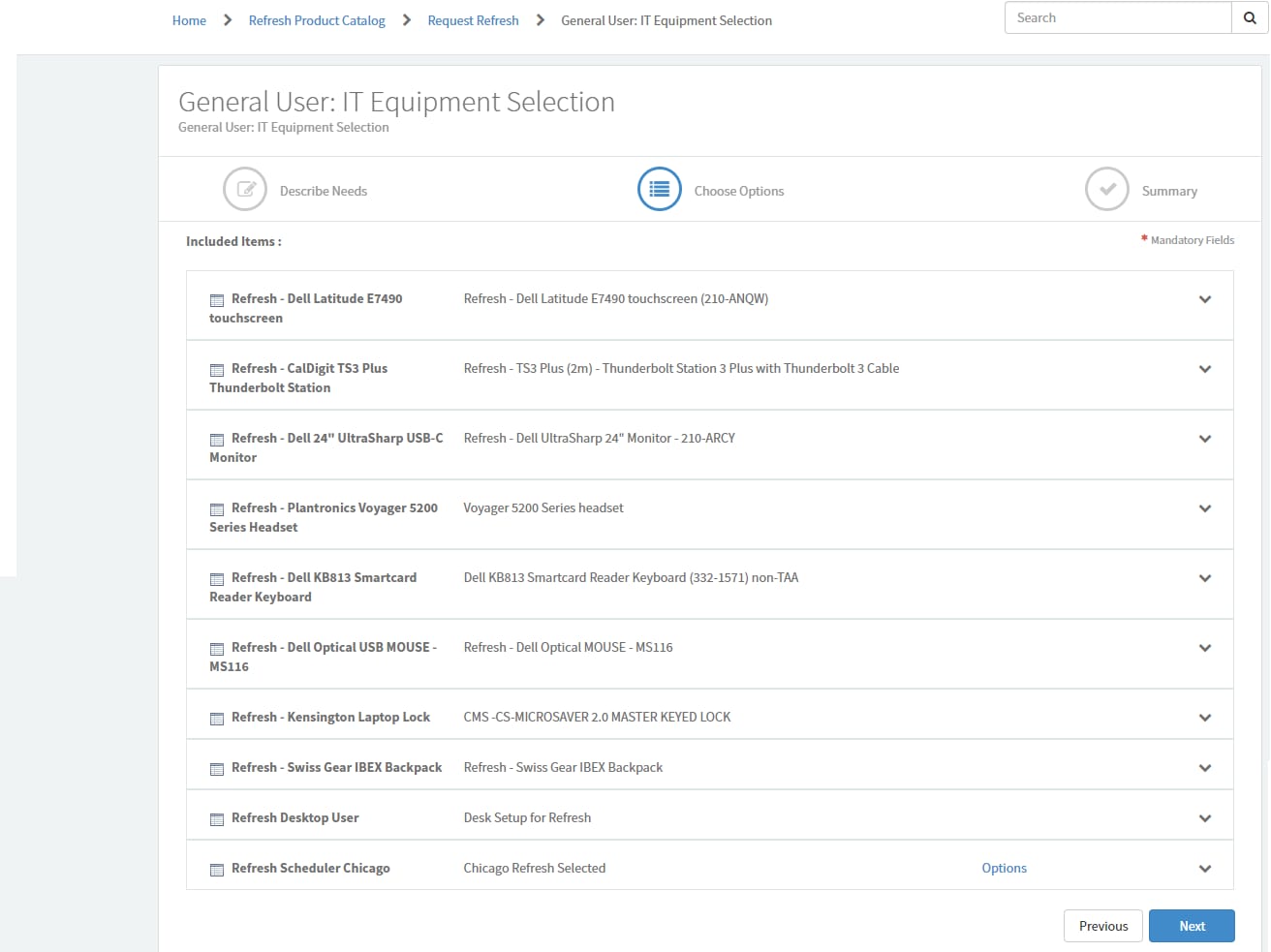Open Request Refresh breadcrumb link
This screenshot has height=952, width=1271.
click(473, 20)
